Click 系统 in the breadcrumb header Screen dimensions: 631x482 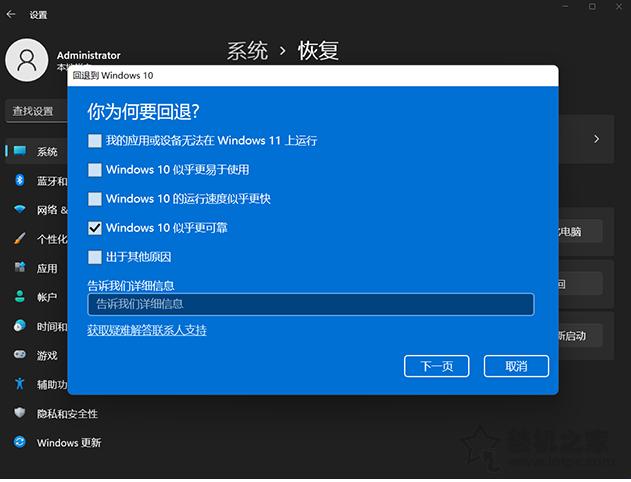pyautogui.click(x=247, y=51)
